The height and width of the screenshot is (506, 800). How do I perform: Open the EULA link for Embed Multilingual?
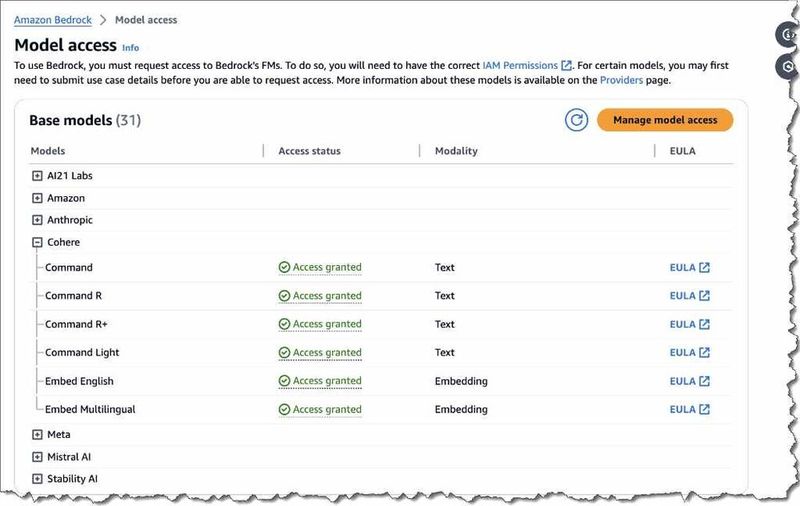(689, 409)
